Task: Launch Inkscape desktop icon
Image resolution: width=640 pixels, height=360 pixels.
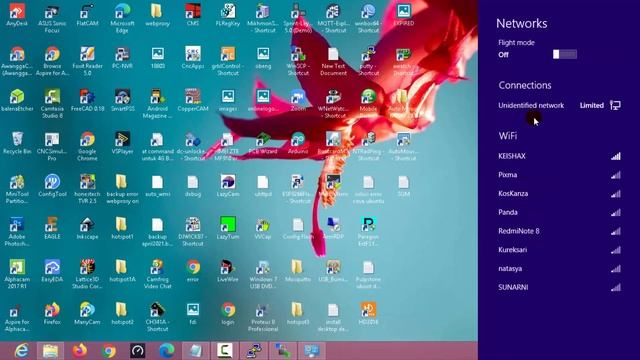Action: pos(87,228)
